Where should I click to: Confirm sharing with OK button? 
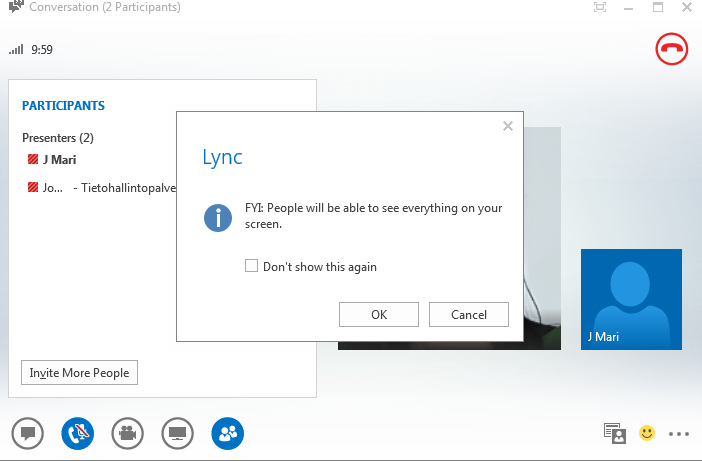point(379,314)
